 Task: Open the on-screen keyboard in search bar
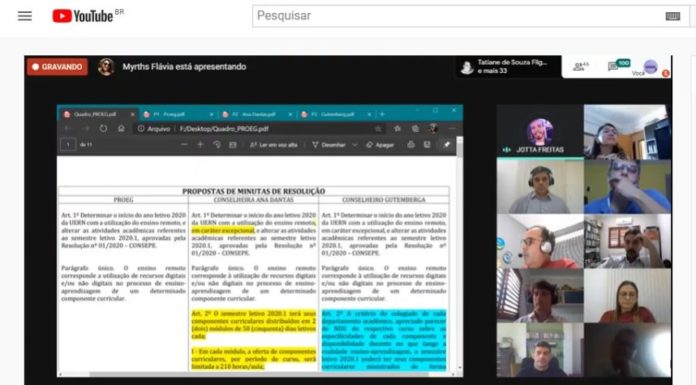[672, 16]
